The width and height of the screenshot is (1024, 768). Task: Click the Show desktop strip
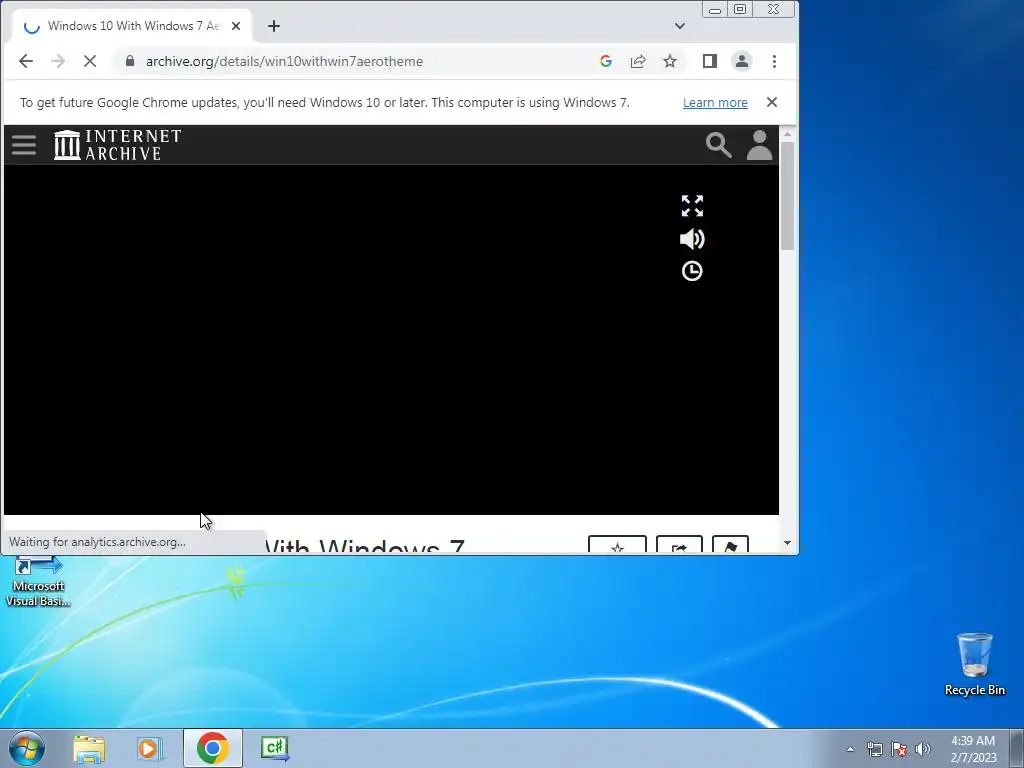click(x=1017, y=748)
